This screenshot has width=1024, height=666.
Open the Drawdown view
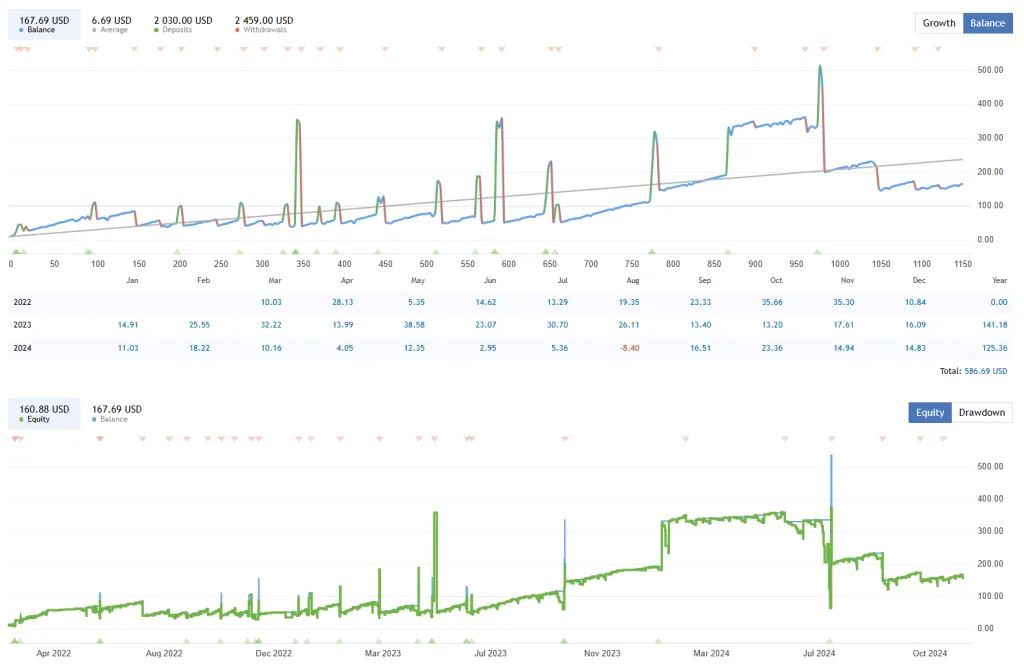click(x=981, y=412)
